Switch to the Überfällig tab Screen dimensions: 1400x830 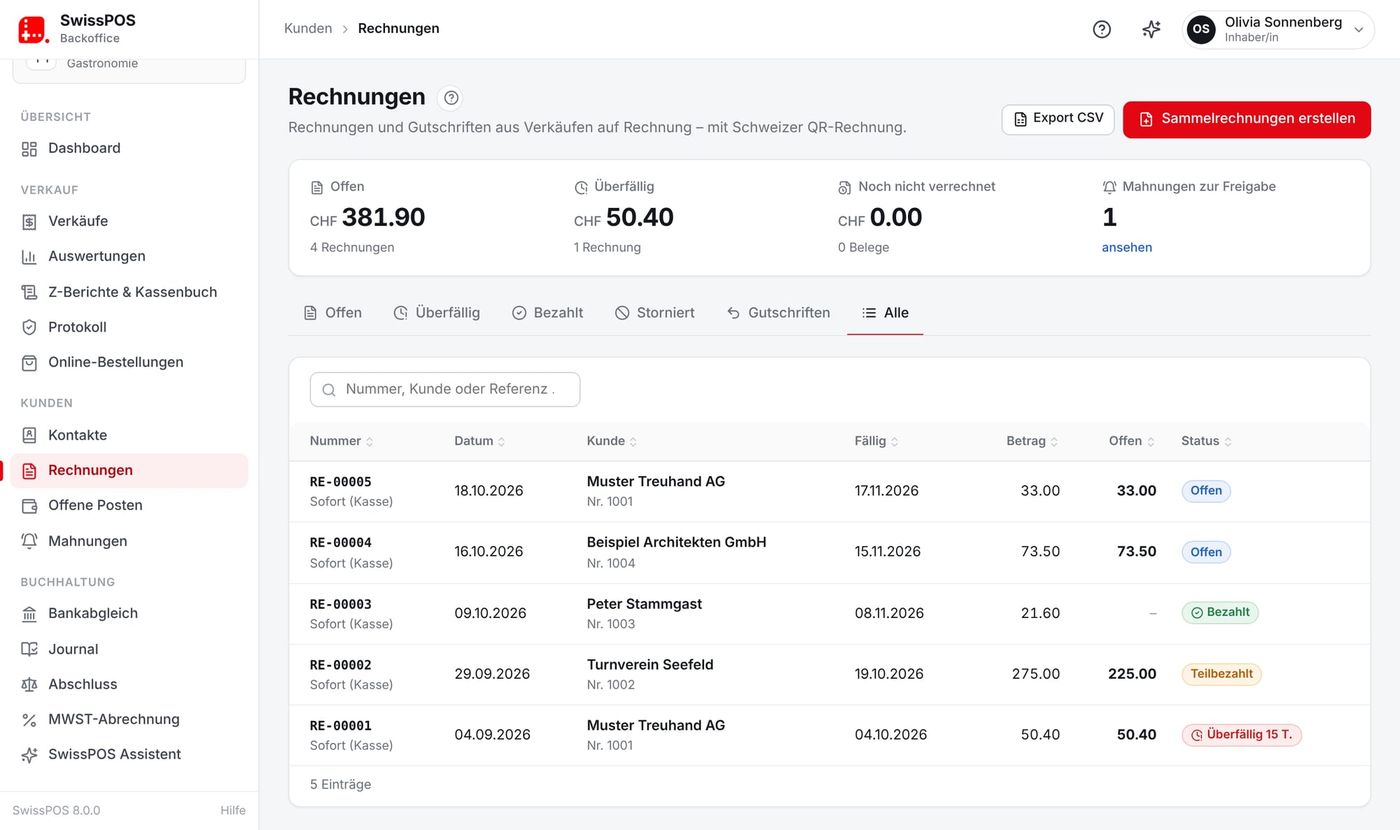436,313
